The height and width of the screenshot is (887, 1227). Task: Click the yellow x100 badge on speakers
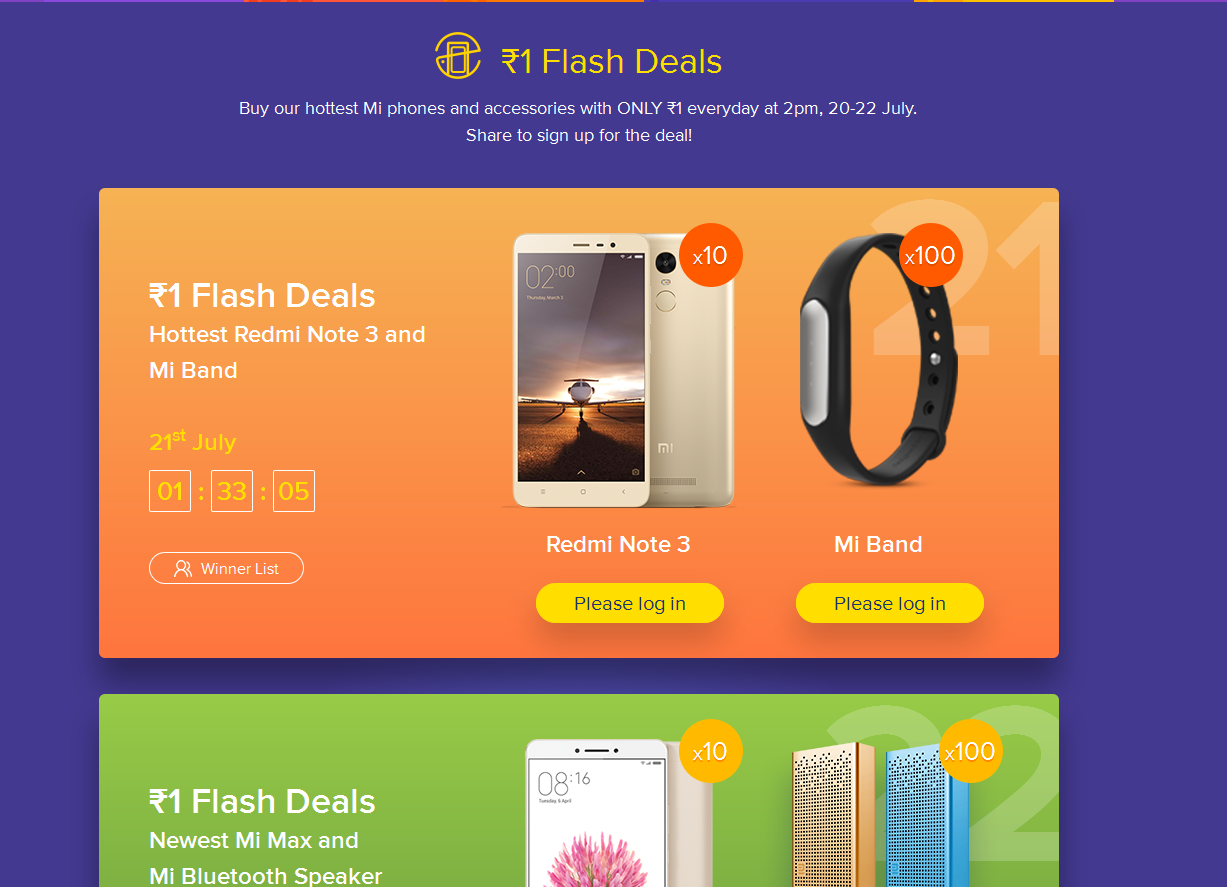coord(970,751)
